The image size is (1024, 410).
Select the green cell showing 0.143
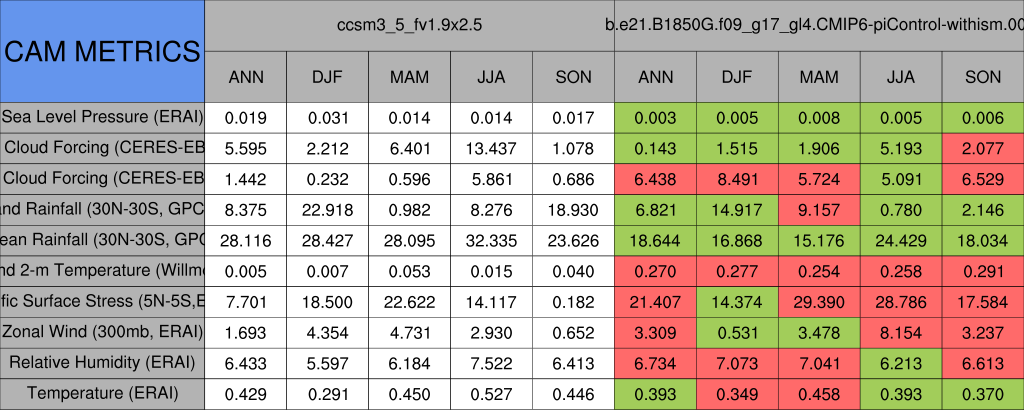[x=655, y=148]
